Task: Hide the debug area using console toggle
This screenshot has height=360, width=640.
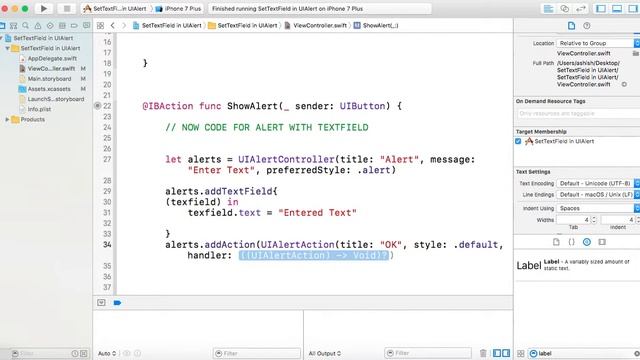Action: click(x=101, y=302)
